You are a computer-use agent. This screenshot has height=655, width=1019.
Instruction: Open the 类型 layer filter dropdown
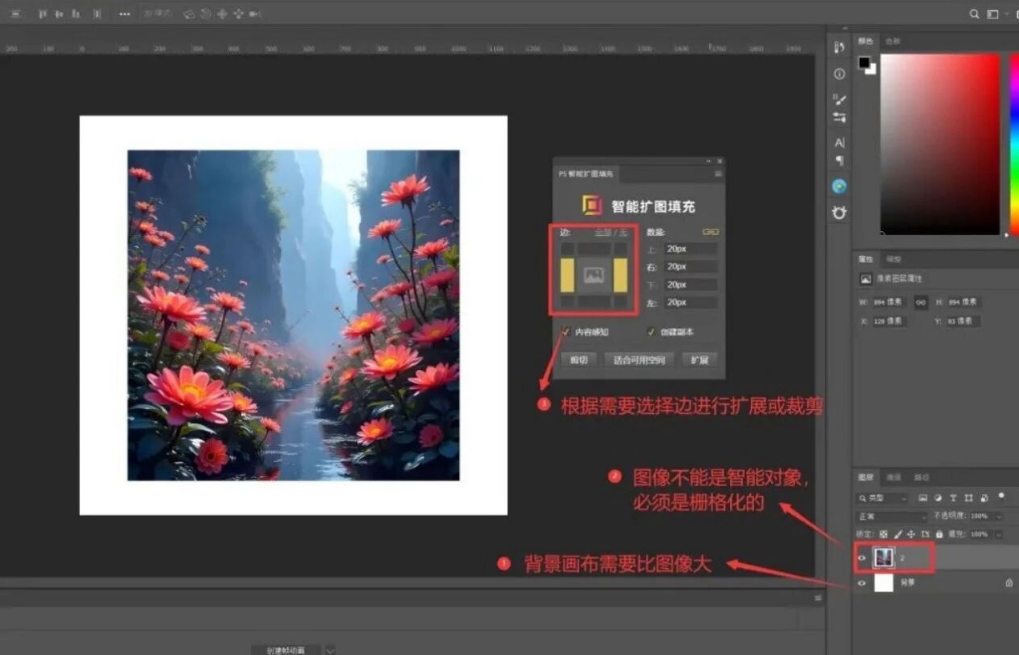click(881, 498)
